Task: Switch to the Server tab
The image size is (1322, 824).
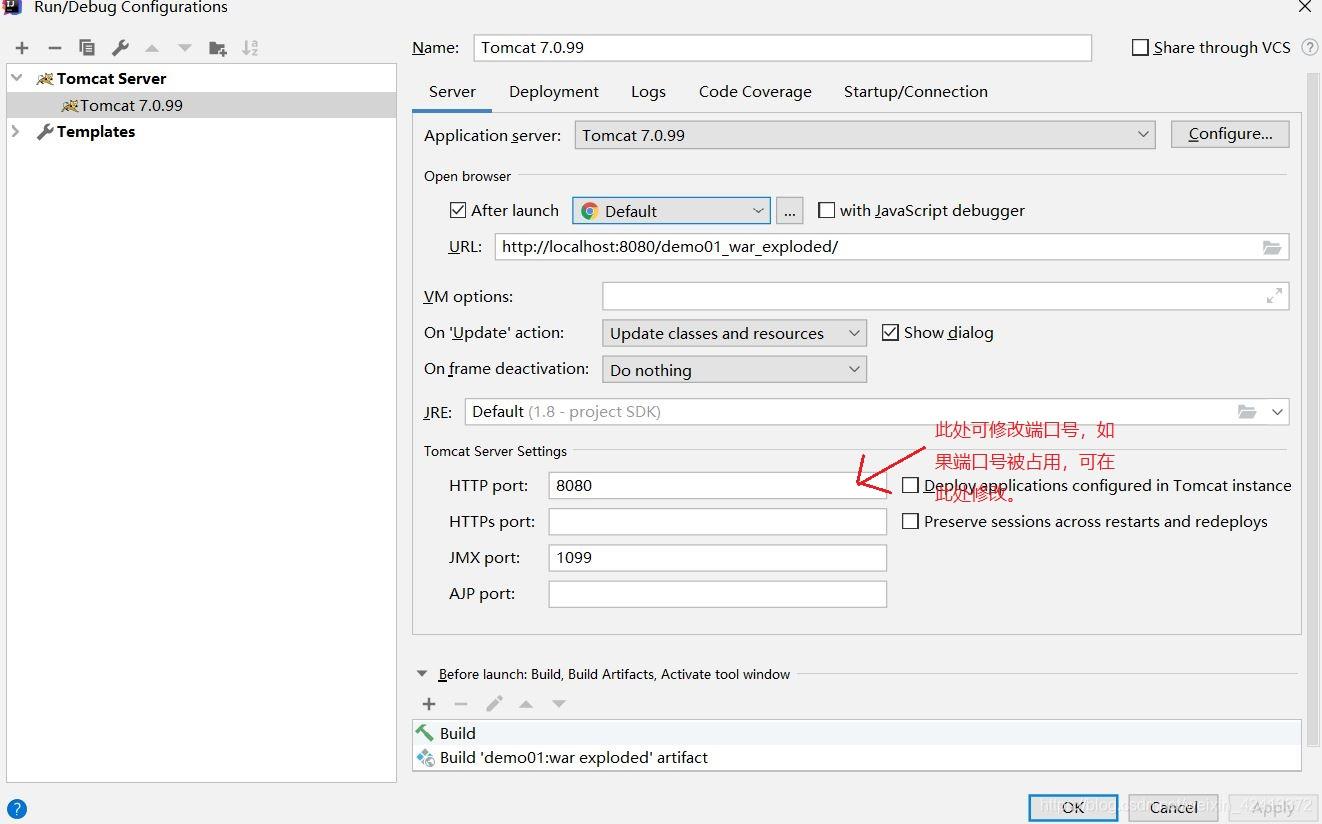Action: tap(452, 92)
